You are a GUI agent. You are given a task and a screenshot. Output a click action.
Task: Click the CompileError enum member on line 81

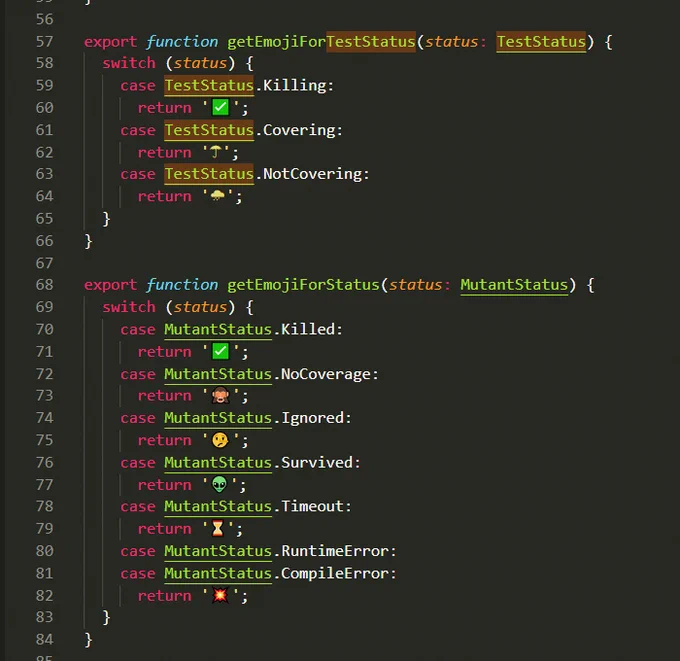point(335,573)
